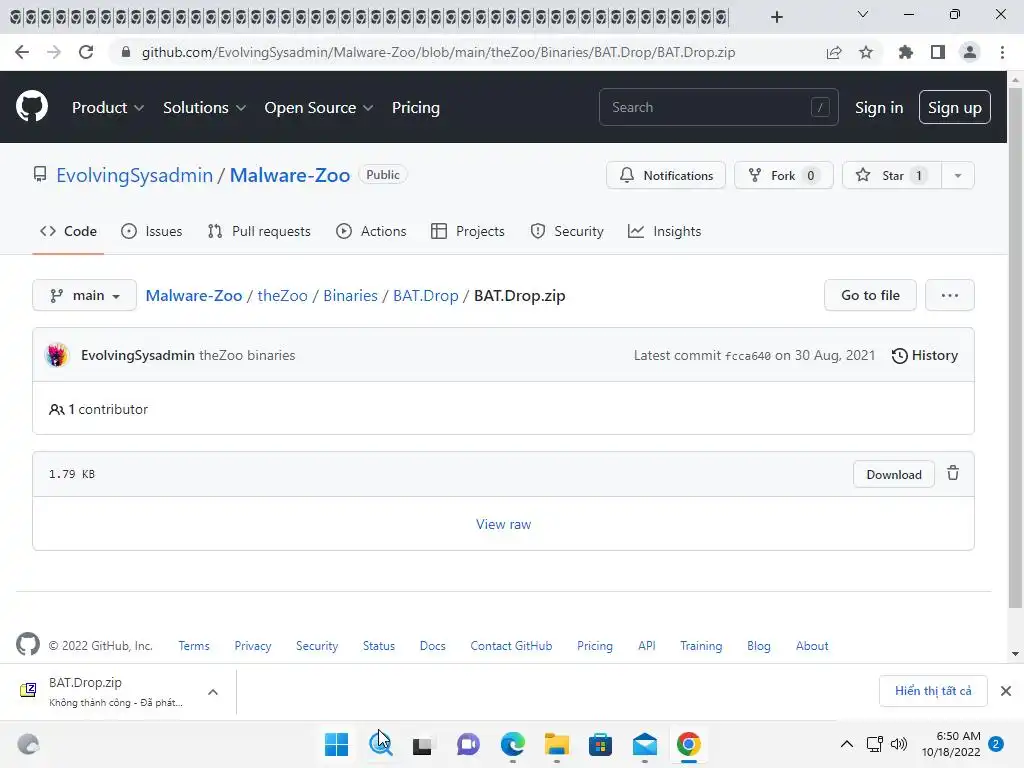This screenshot has height=768, width=1024.
Task: Open Microsoft Edge from the taskbar
Action: pos(513,744)
